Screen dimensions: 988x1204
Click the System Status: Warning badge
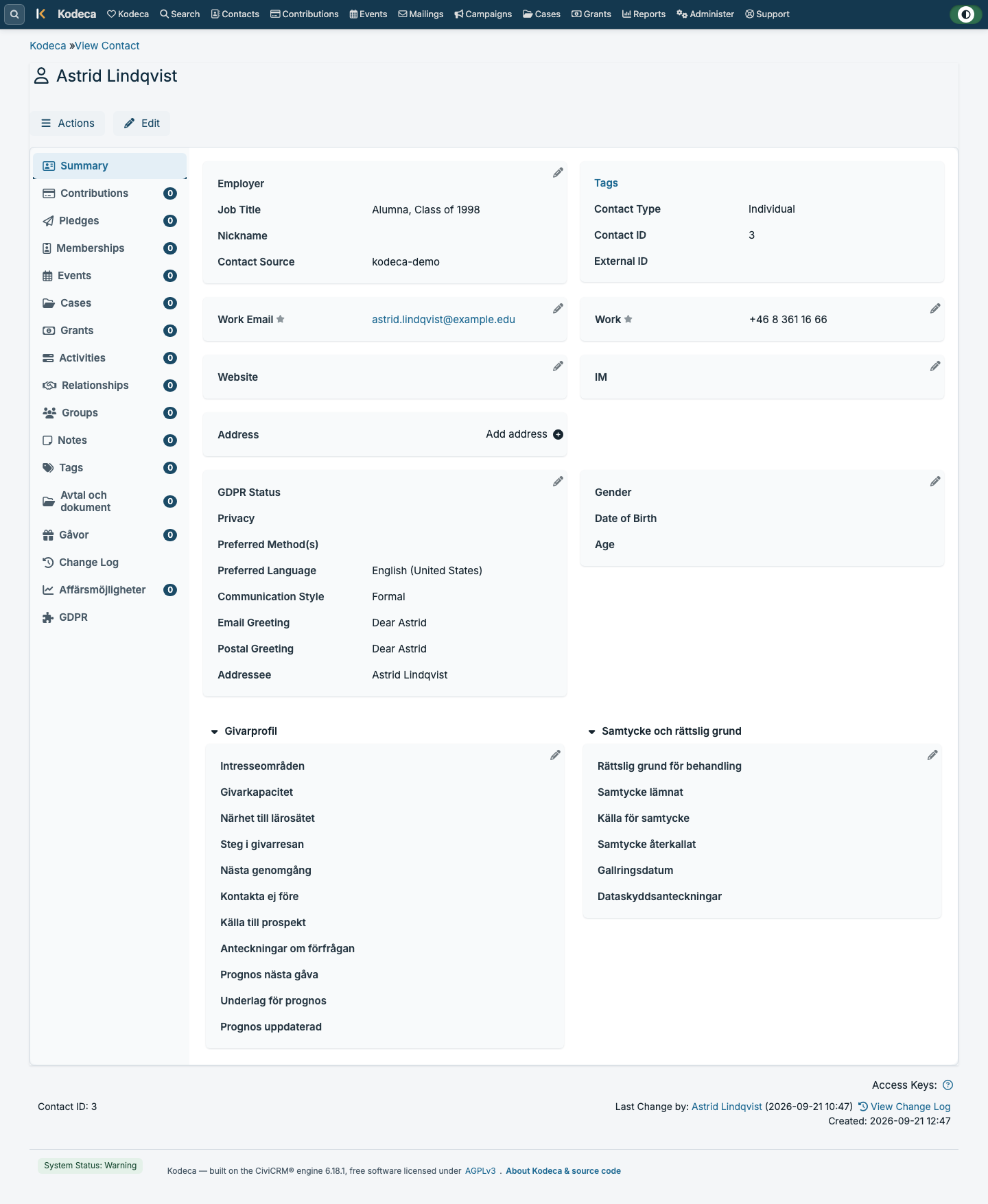pos(90,1166)
